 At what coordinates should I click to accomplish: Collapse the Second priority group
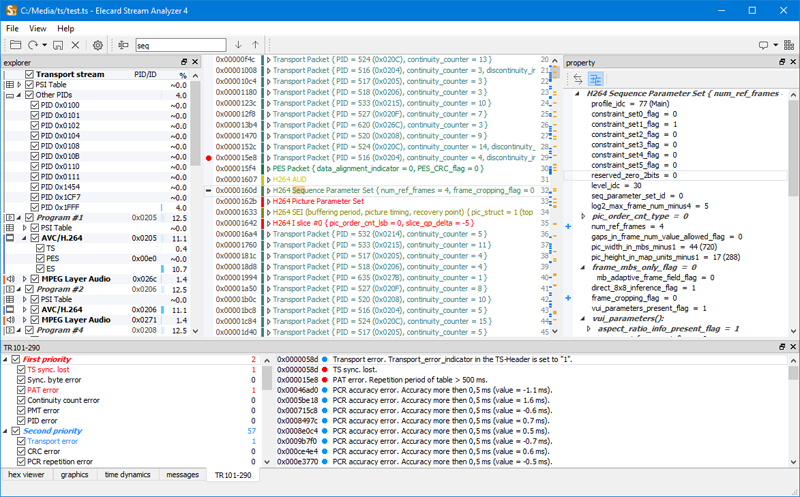[6, 431]
